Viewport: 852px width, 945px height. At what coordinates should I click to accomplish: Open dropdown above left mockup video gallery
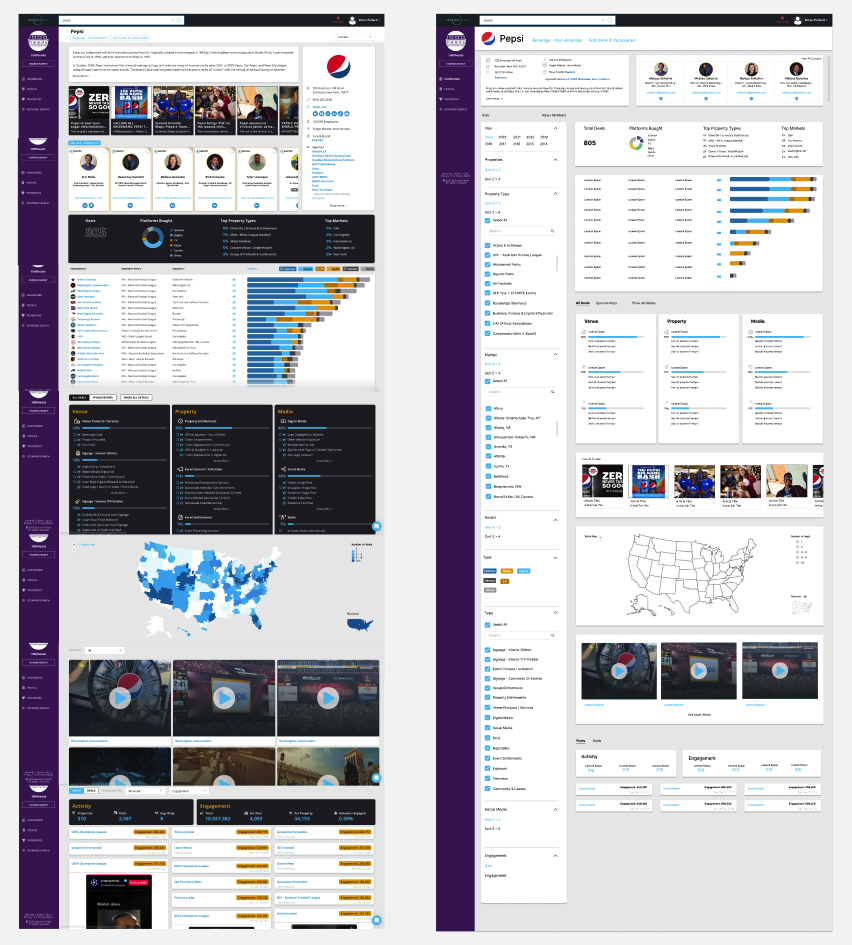pyautogui.click(x=105, y=650)
